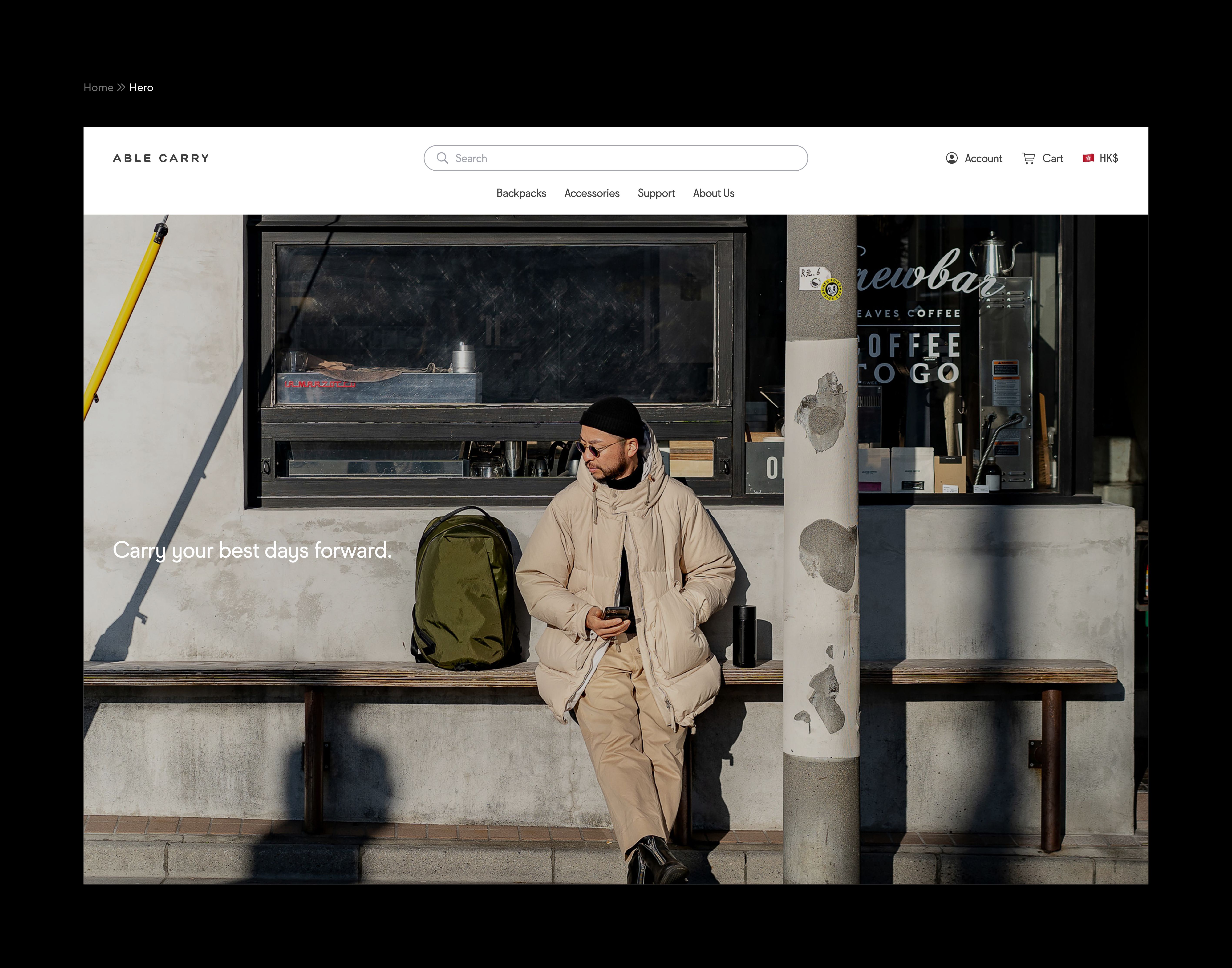1232x968 pixels.
Task: Click the Hero breadcrumb label
Action: pos(141,87)
